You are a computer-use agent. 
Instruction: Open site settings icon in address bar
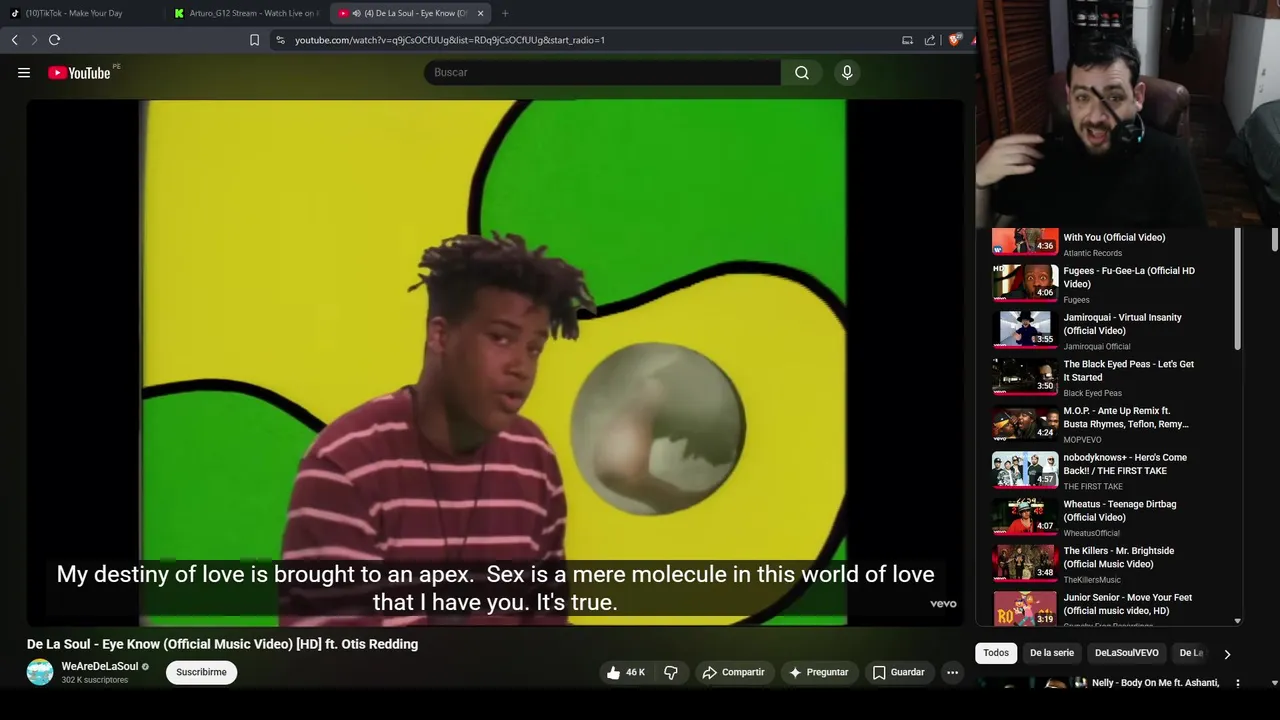[x=280, y=40]
